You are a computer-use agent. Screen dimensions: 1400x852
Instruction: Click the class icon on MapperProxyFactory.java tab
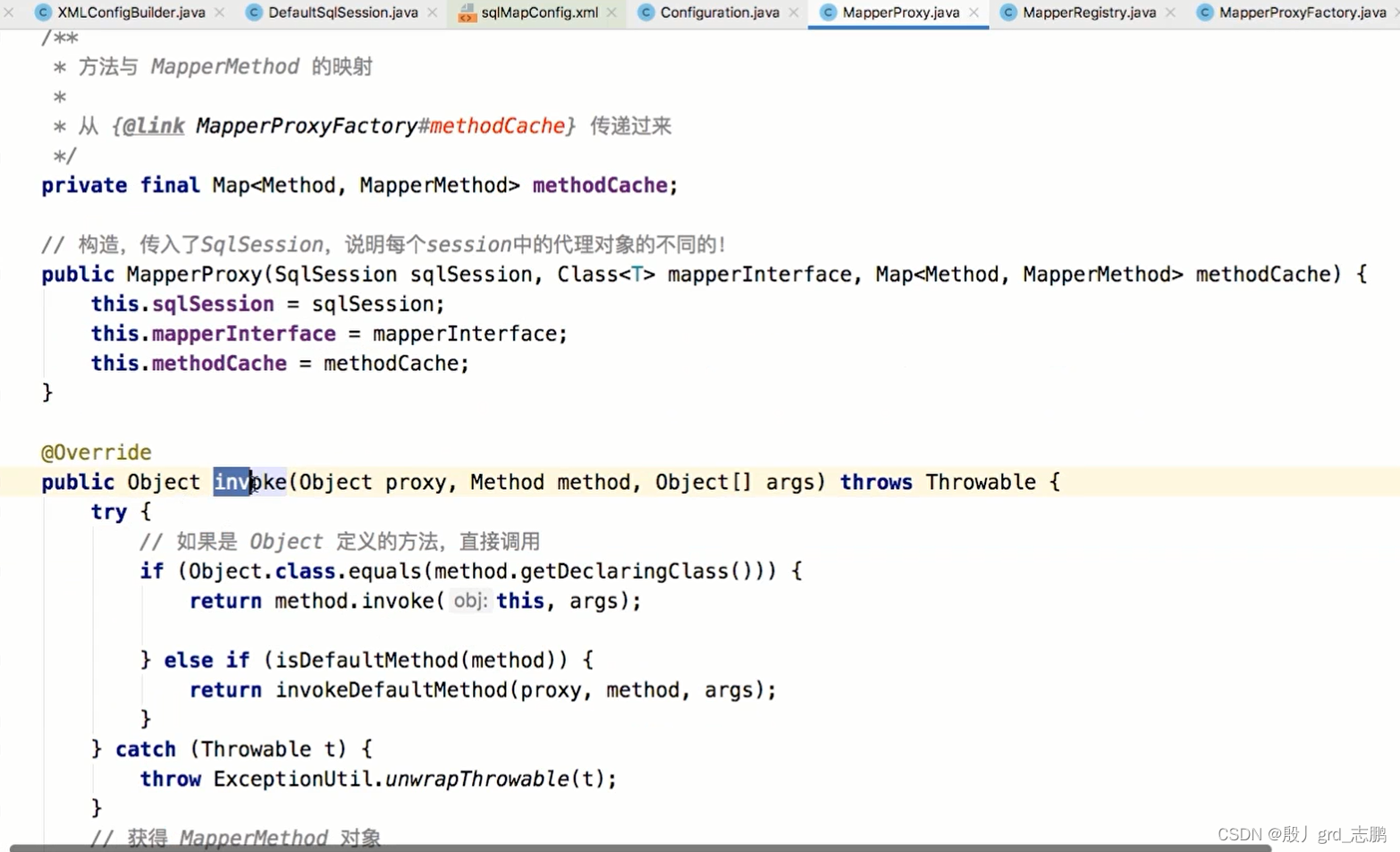pyautogui.click(x=1205, y=13)
